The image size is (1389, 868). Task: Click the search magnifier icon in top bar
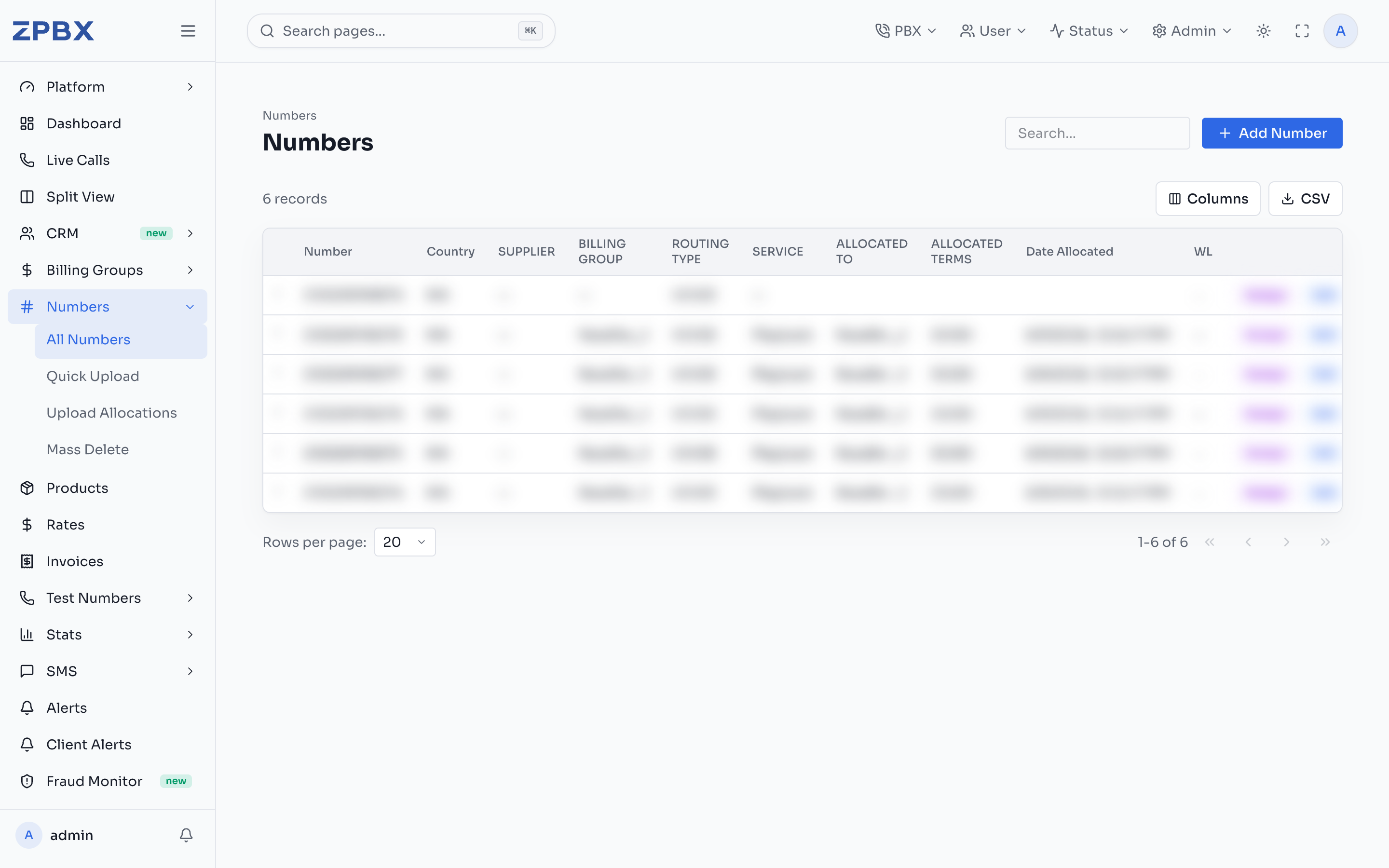[267, 31]
